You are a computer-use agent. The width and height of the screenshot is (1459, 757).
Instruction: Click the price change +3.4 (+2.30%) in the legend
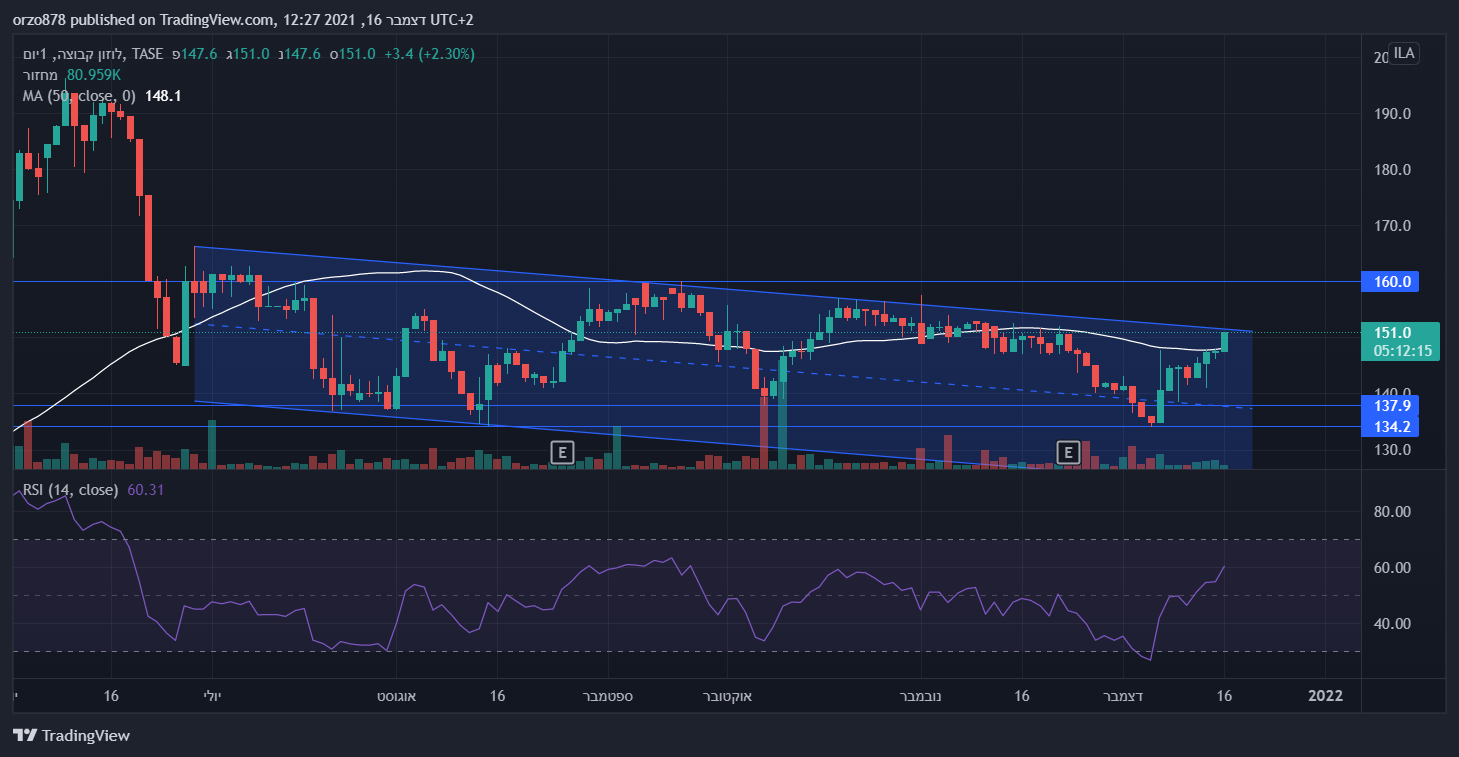tap(431, 54)
